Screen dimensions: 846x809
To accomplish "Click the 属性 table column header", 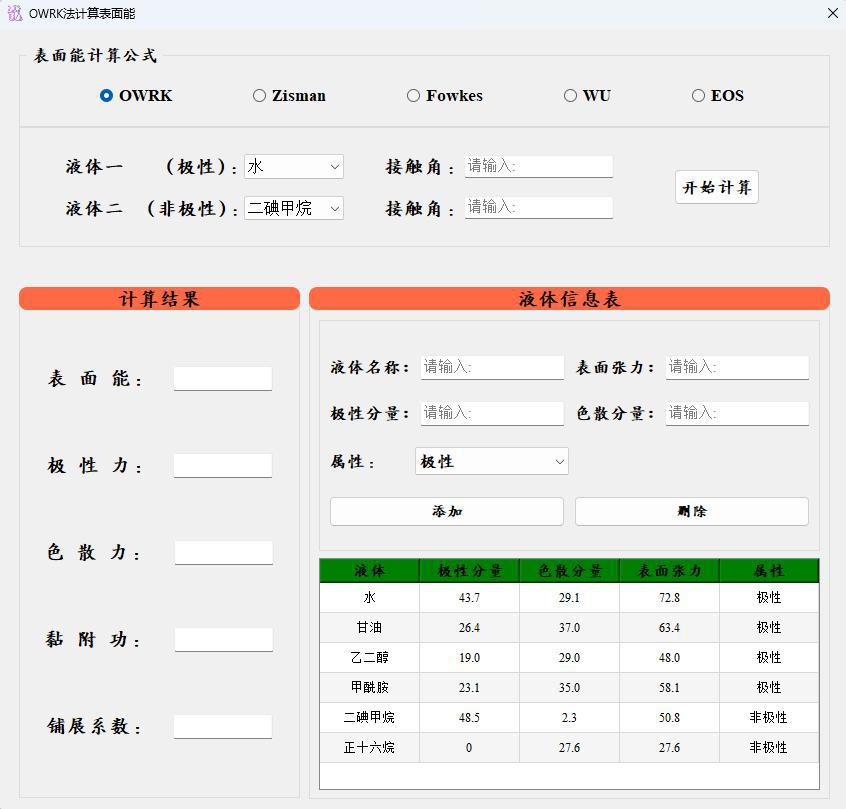I will click(769, 571).
